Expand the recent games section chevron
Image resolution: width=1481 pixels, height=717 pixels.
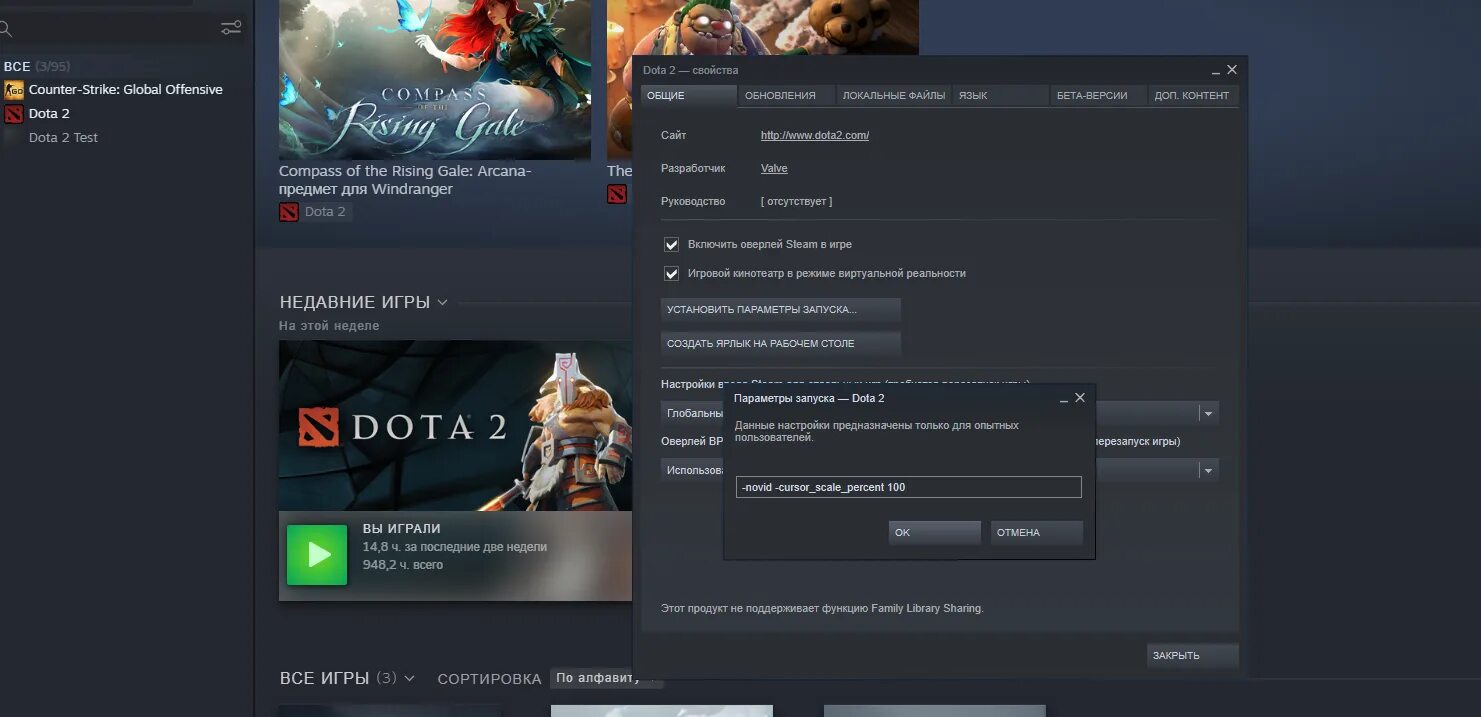pos(442,302)
